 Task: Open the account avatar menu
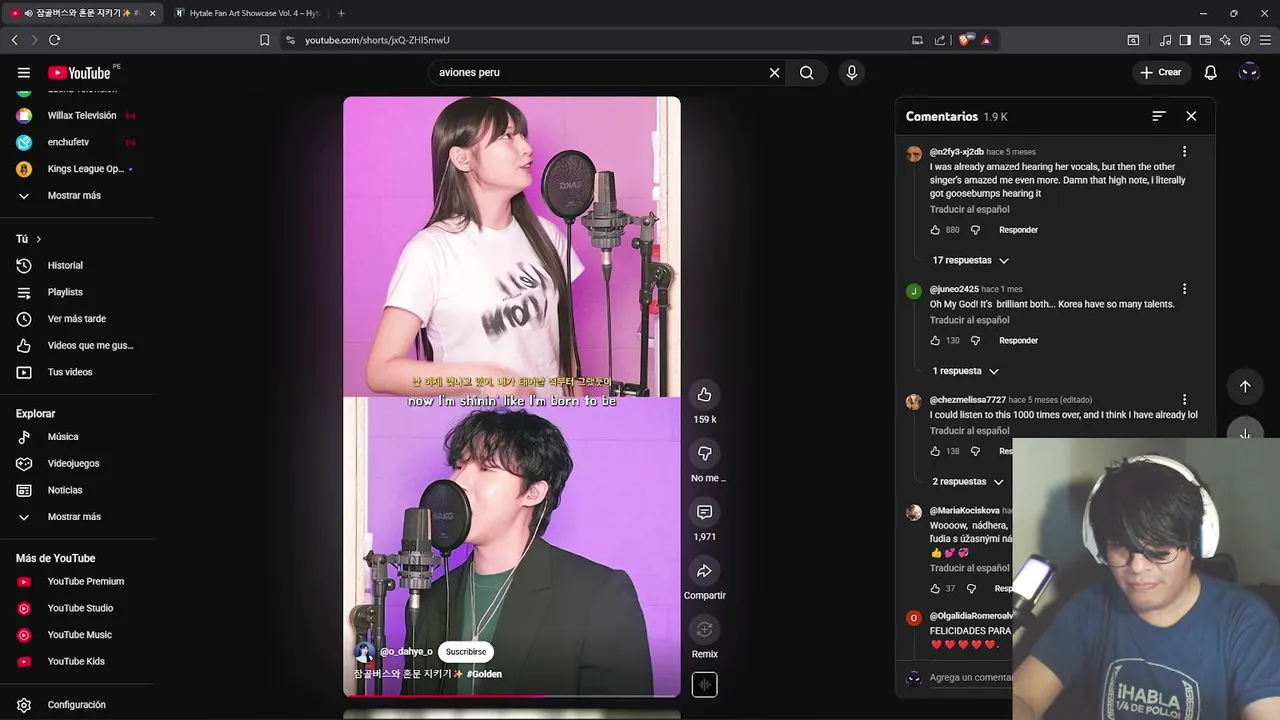point(1249,72)
